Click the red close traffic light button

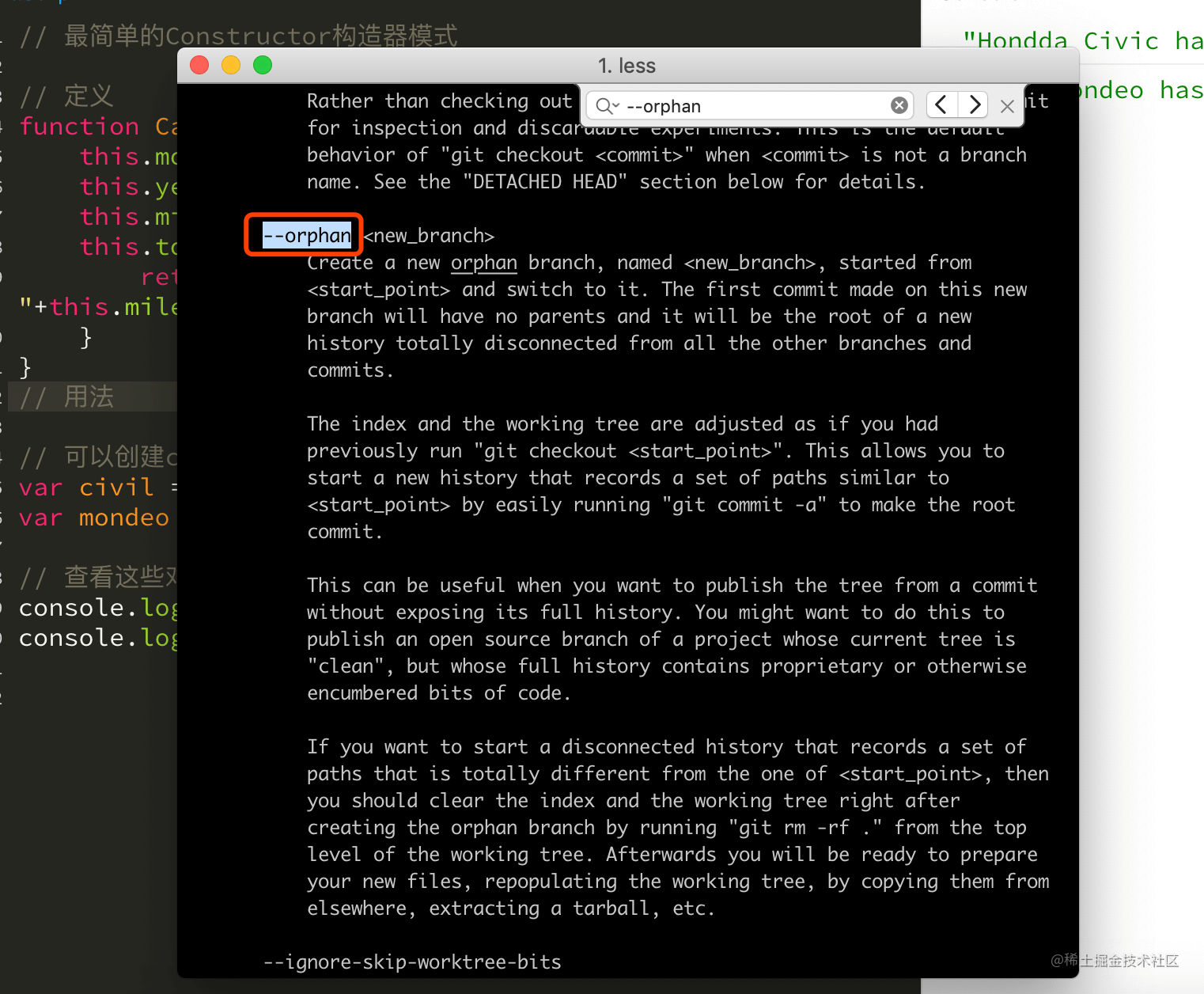199,65
